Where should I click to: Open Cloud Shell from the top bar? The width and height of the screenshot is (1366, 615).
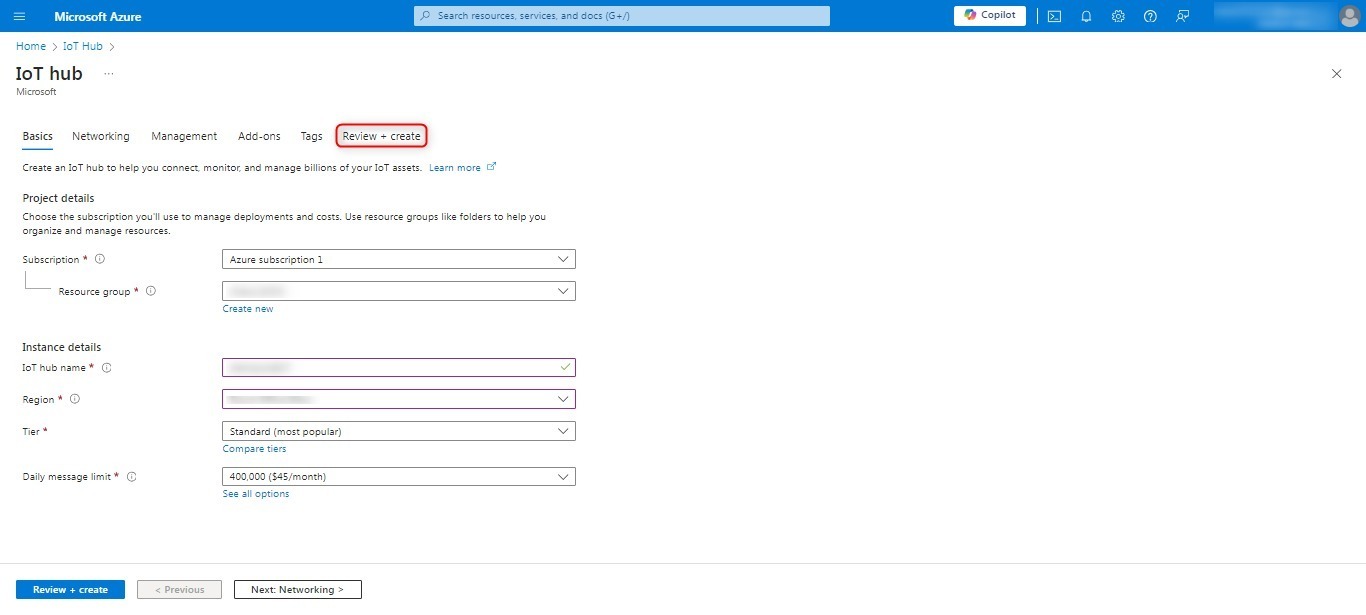point(1054,16)
